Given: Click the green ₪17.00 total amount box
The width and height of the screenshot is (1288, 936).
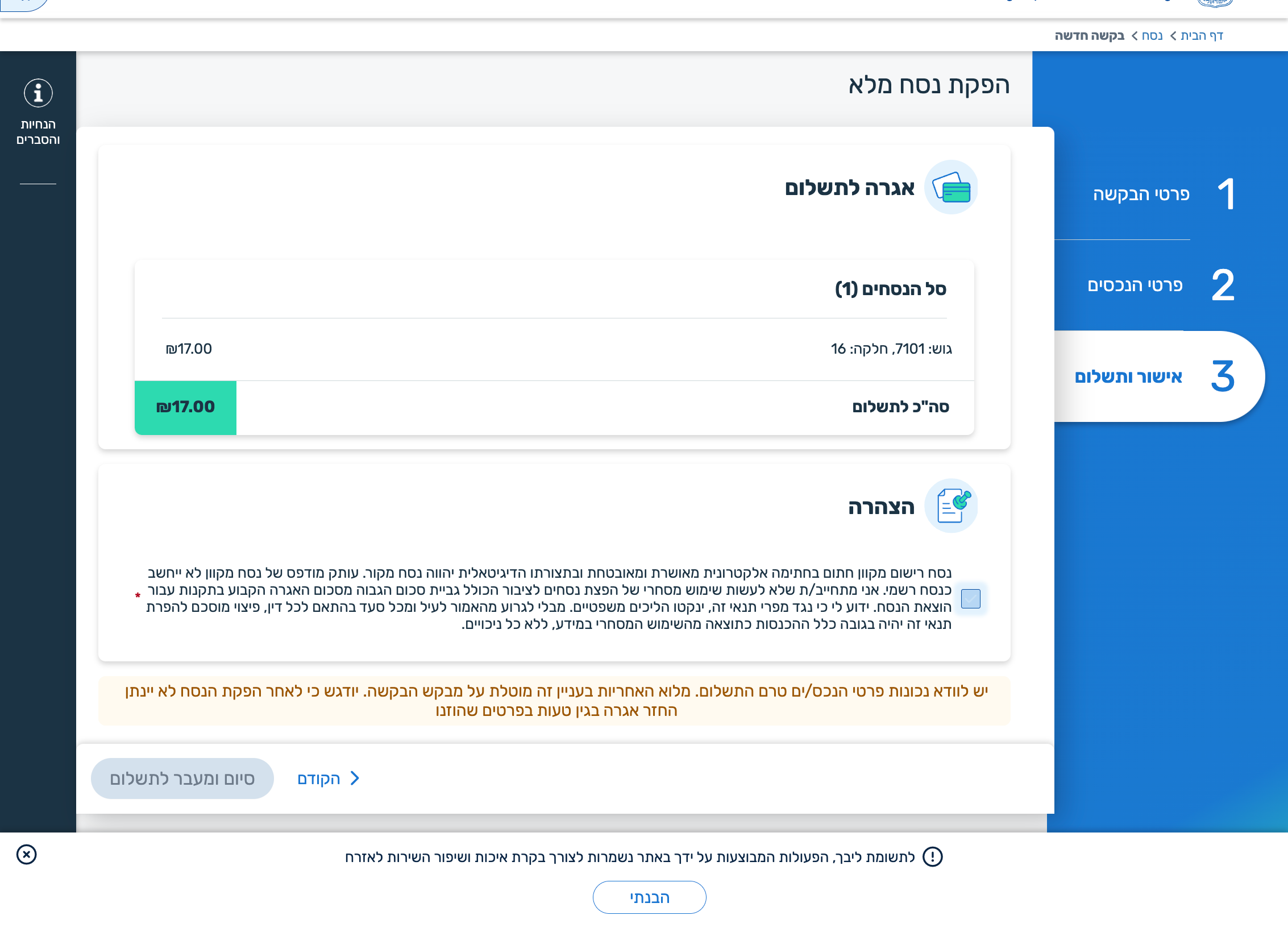Looking at the screenshot, I should [185, 408].
